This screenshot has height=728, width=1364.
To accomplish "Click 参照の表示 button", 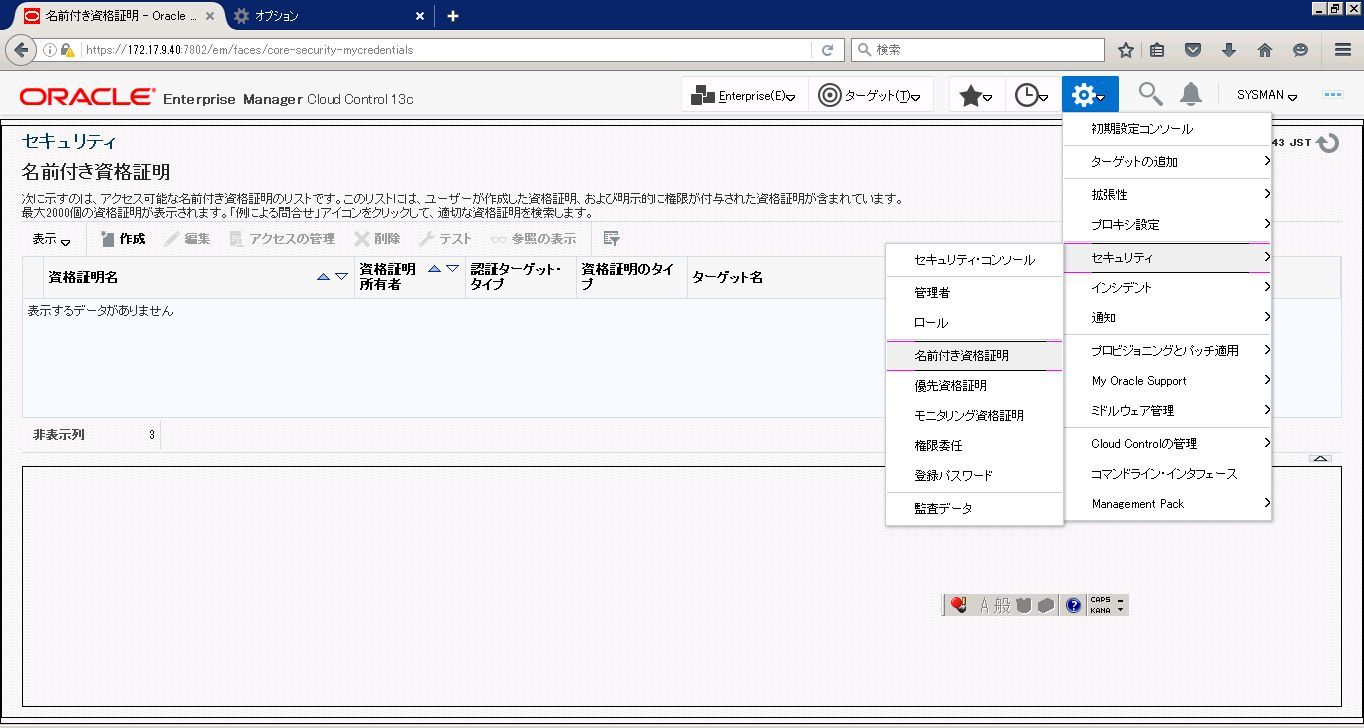I will click(534, 239).
